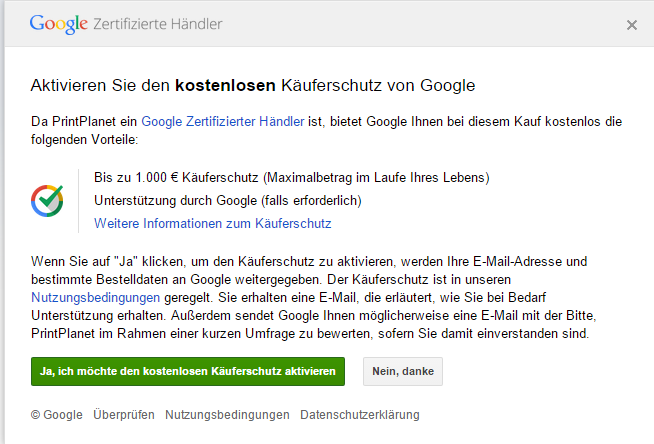The image size is (654, 444).
Task: Click the Zertifizierte Händler header title
Action: [x=158, y=24]
